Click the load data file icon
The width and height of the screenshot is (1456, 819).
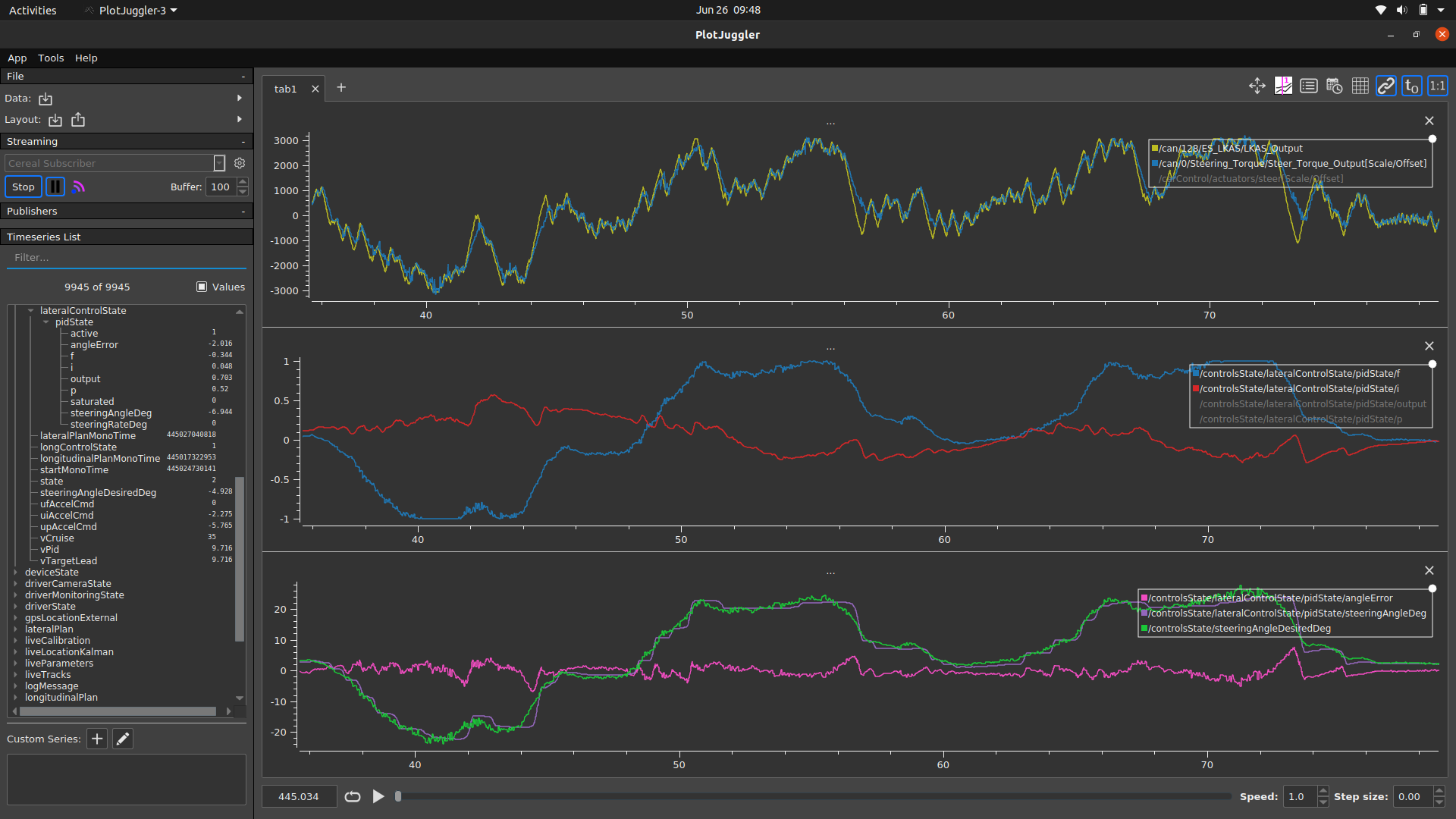pyautogui.click(x=45, y=99)
